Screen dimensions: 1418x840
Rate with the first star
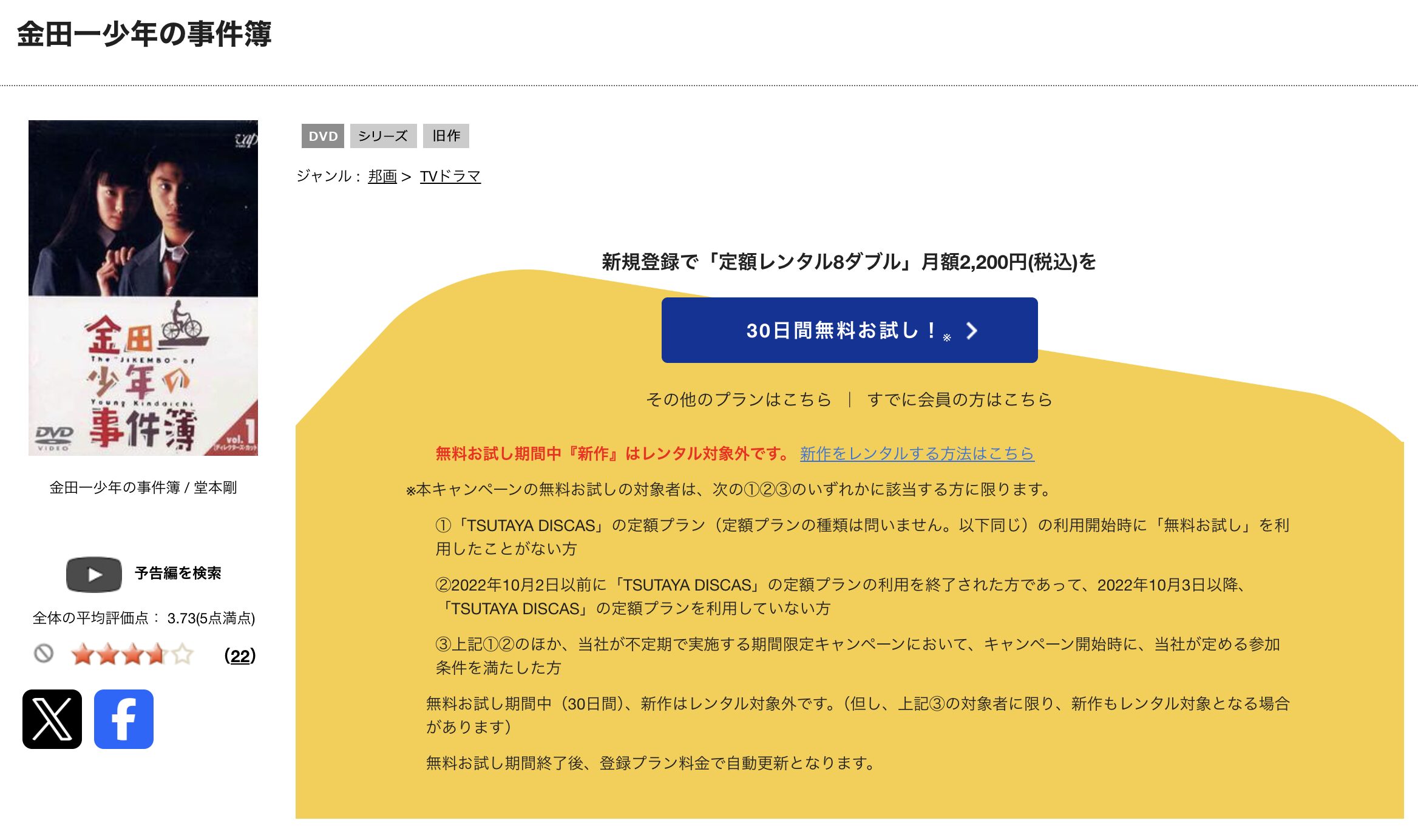83,654
